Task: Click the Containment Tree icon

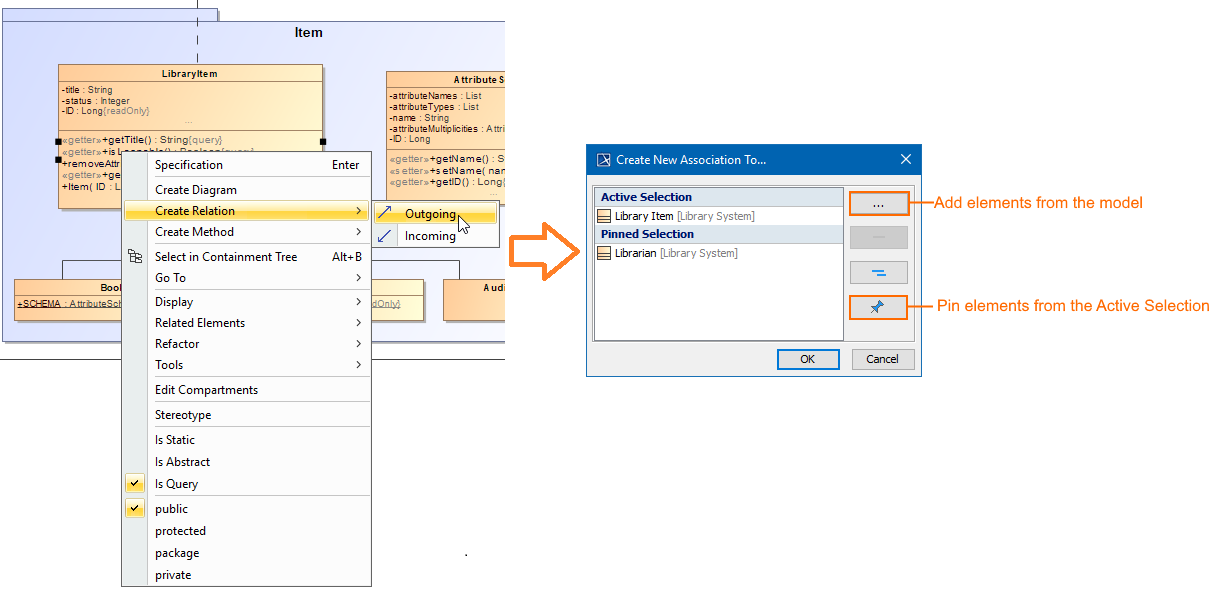Action: click(x=136, y=257)
